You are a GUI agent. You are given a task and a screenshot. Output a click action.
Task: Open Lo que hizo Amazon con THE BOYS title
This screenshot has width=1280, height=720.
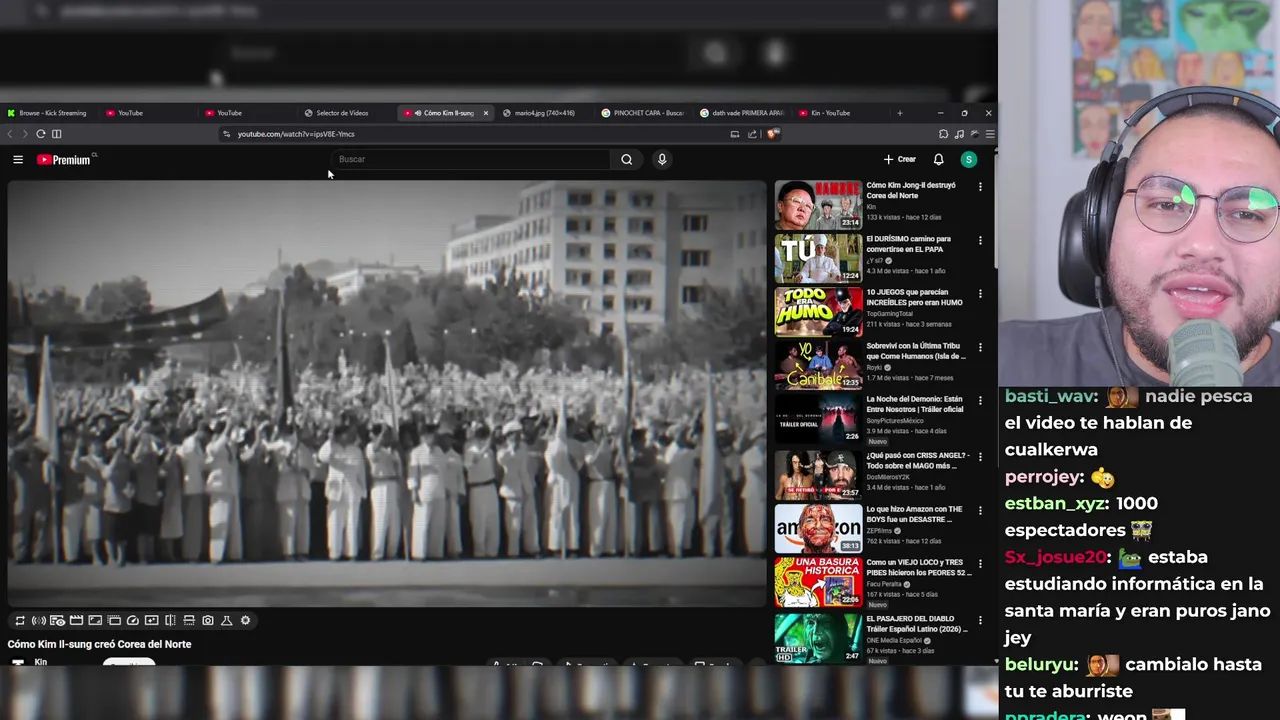click(914, 514)
